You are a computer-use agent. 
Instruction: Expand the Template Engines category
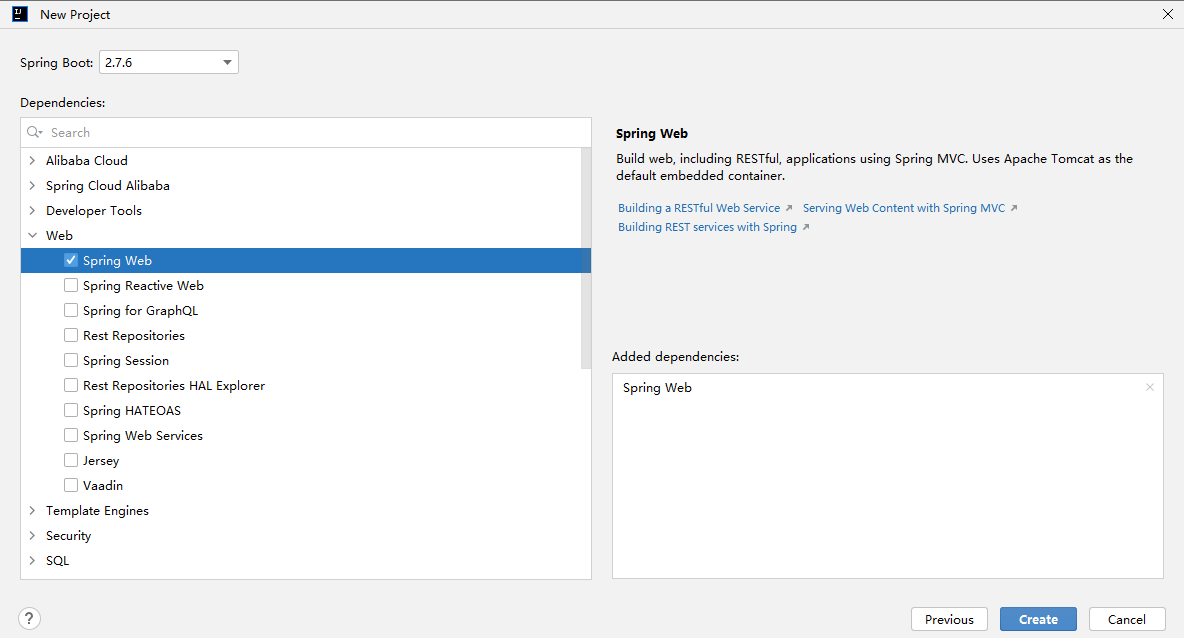tap(32, 510)
